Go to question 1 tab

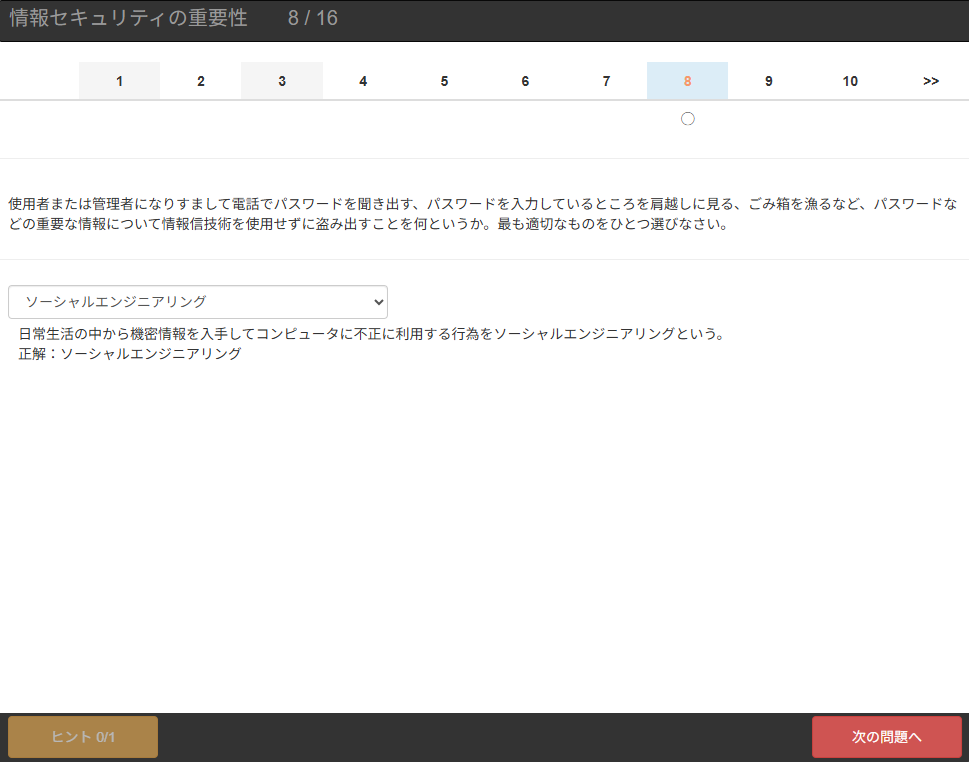[x=119, y=81]
